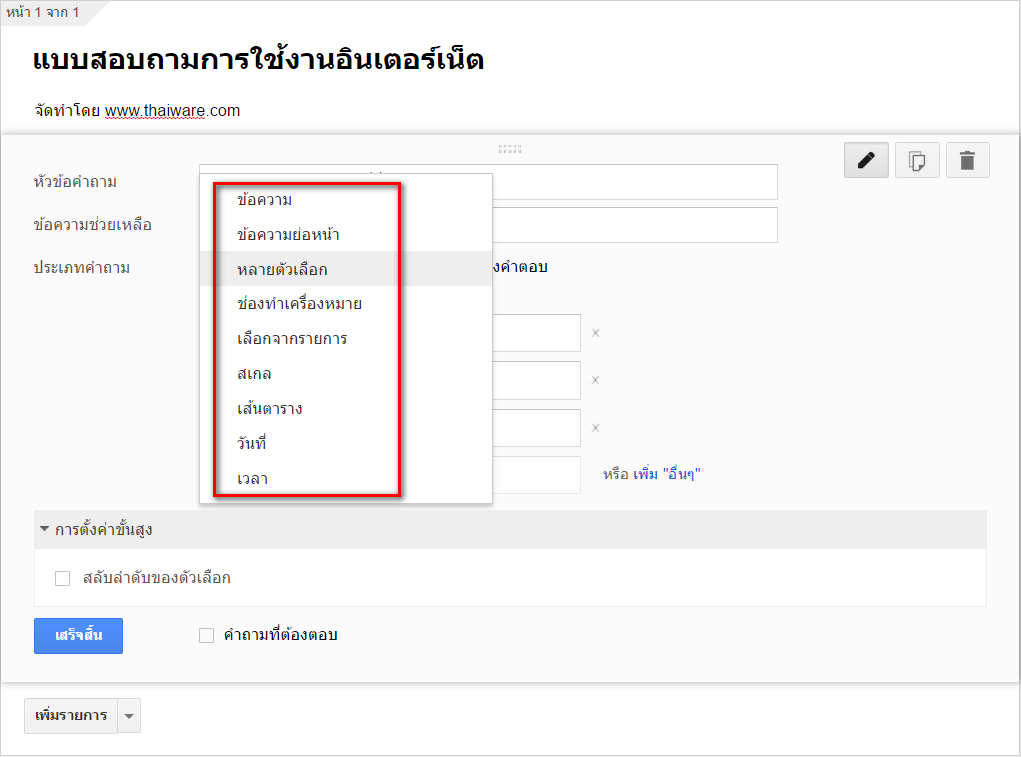This screenshot has height=757, width=1021.
Task: Enable สลับลำดับของตัวเลือก checkbox
Action: click(63, 578)
